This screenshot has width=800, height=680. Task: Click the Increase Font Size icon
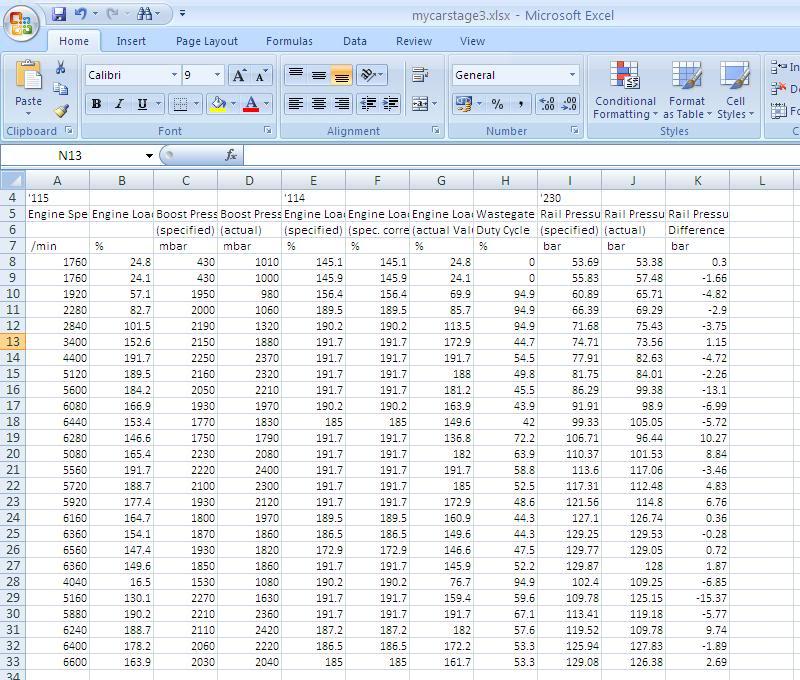[239, 76]
